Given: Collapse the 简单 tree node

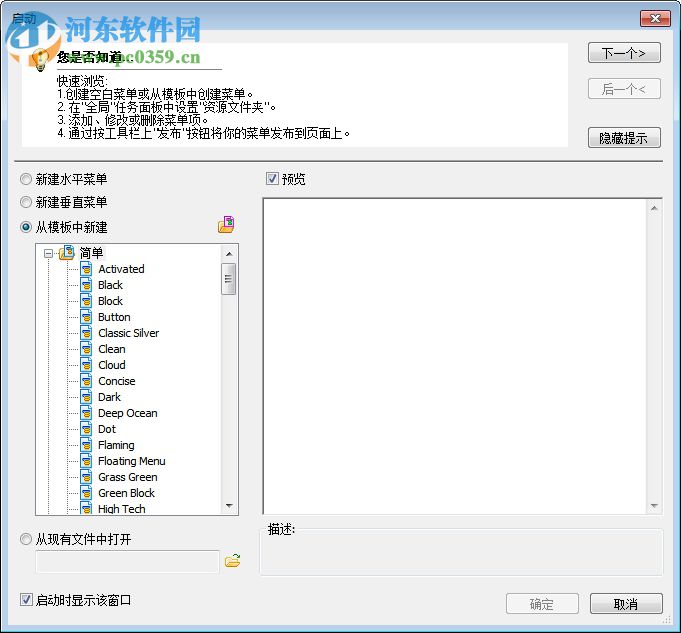Looking at the screenshot, I should [x=49, y=253].
